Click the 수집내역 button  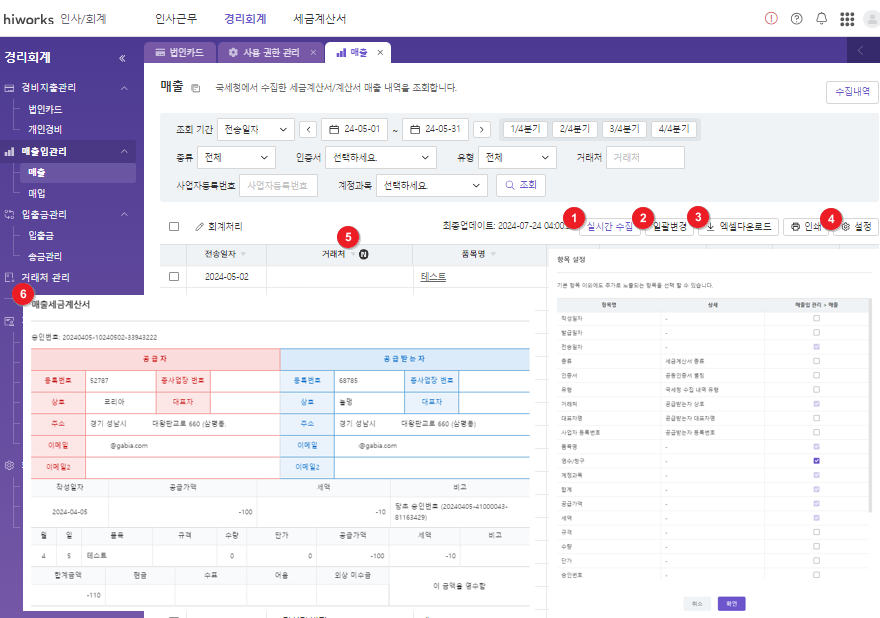[852, 92]
